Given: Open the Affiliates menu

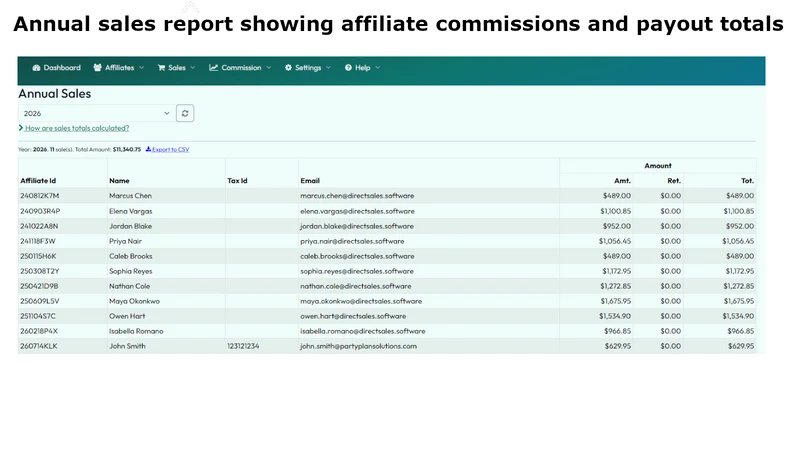Looking at the screenshot, I should [119, 68].
